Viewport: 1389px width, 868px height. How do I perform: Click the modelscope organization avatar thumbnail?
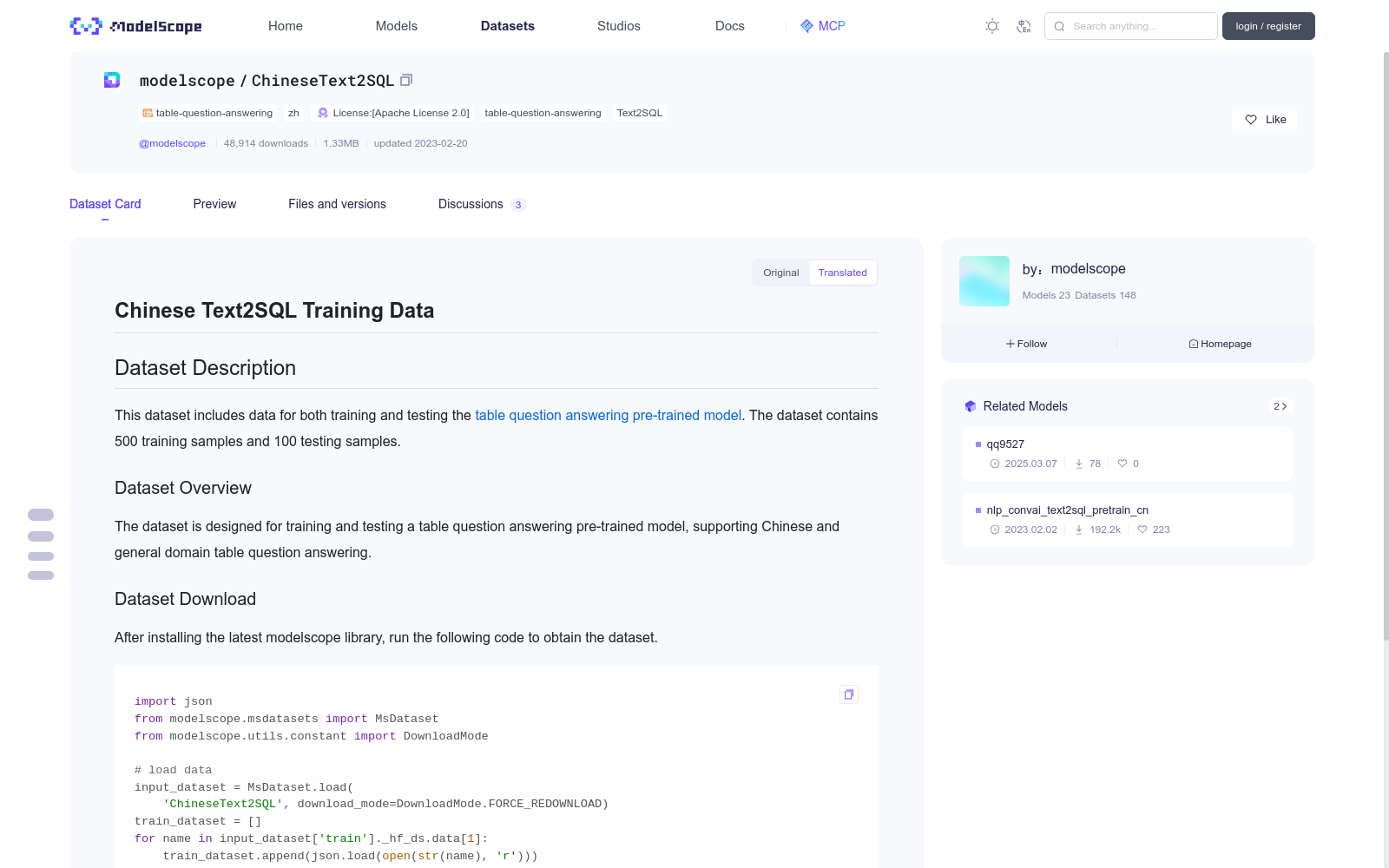pos(984,281)
